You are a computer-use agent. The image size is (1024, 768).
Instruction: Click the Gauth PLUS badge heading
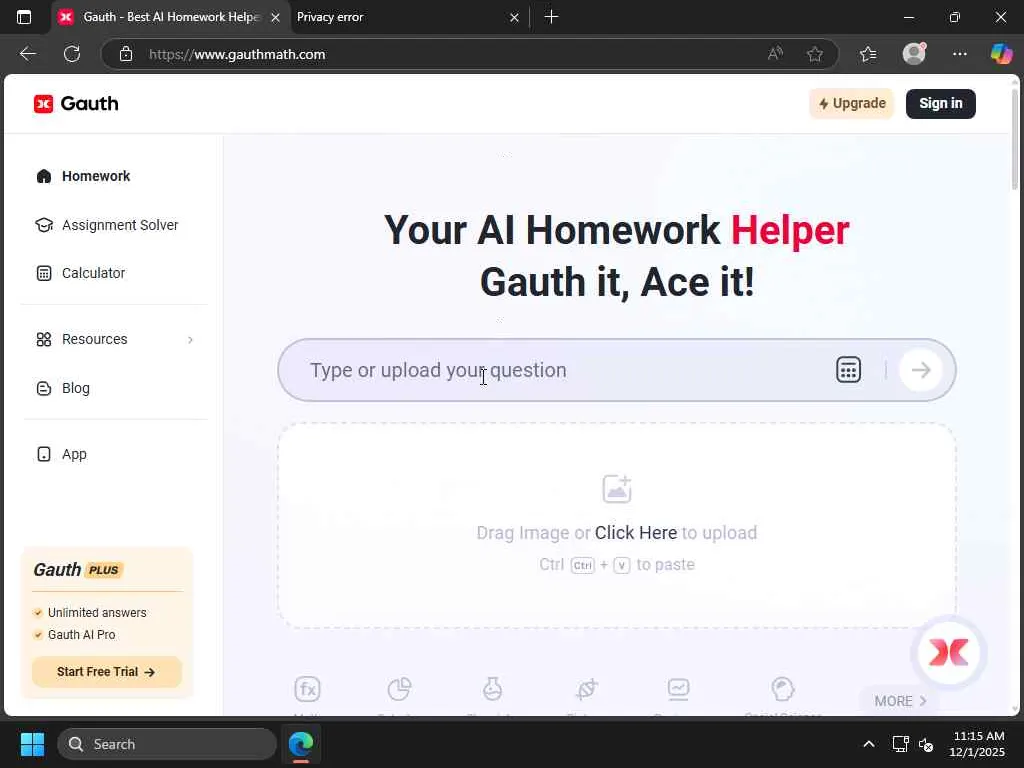click(78, 570)
